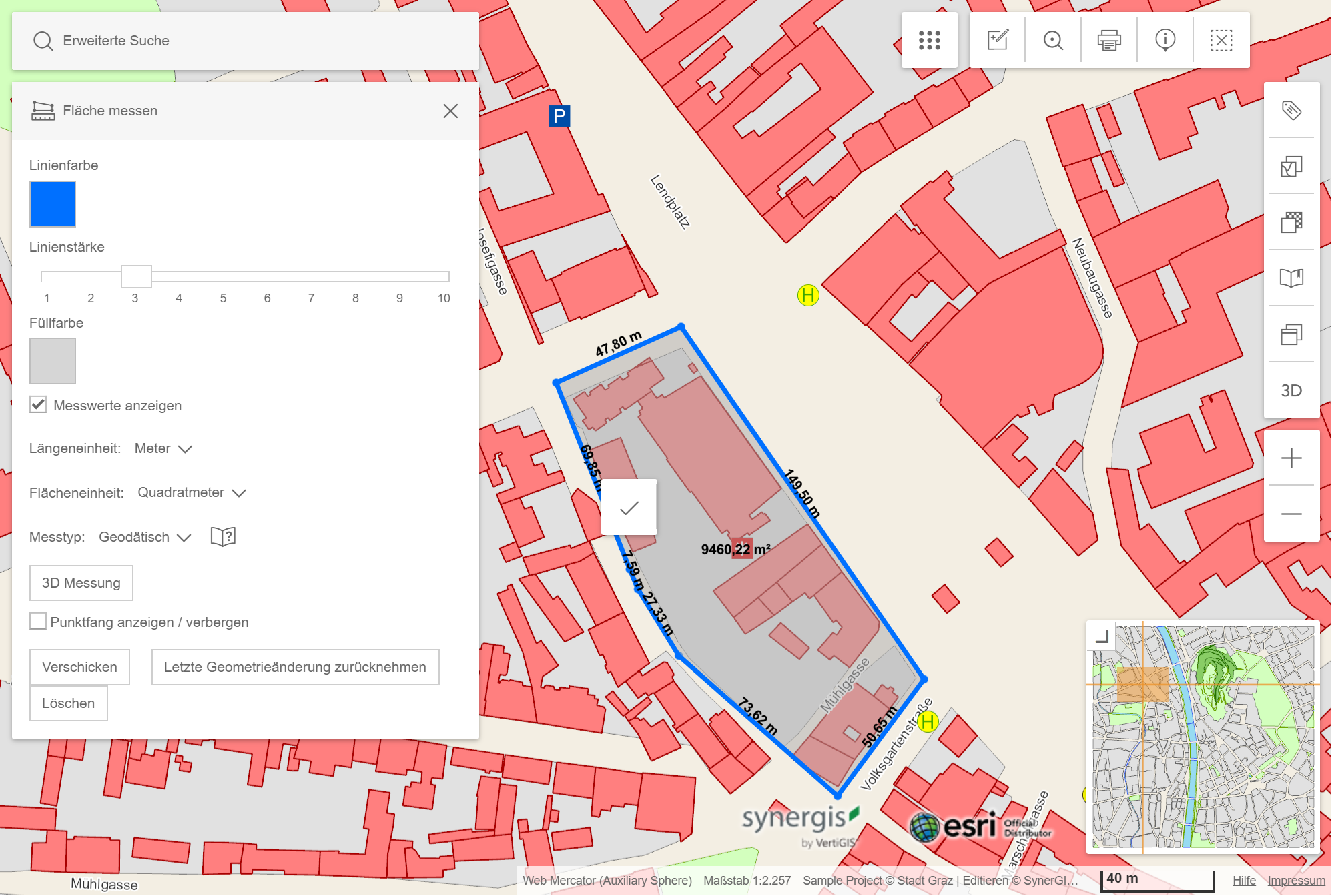
Task: Open the Hilfe link in the status bar
Action: (1243, 881)
